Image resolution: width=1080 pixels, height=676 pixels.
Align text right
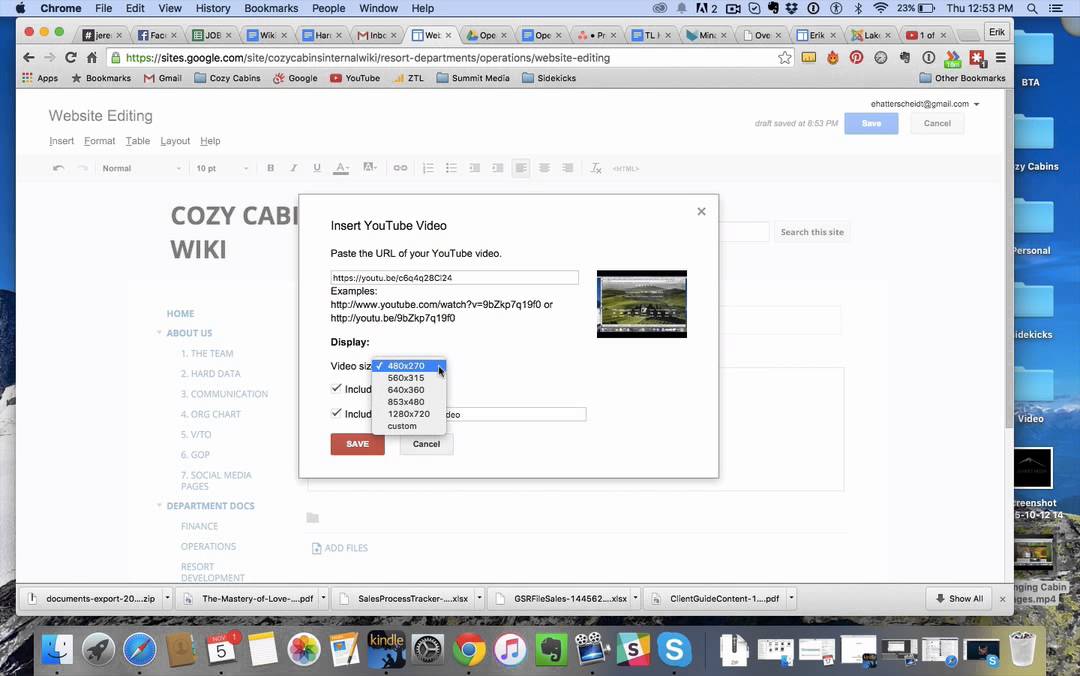pos(568,168)
